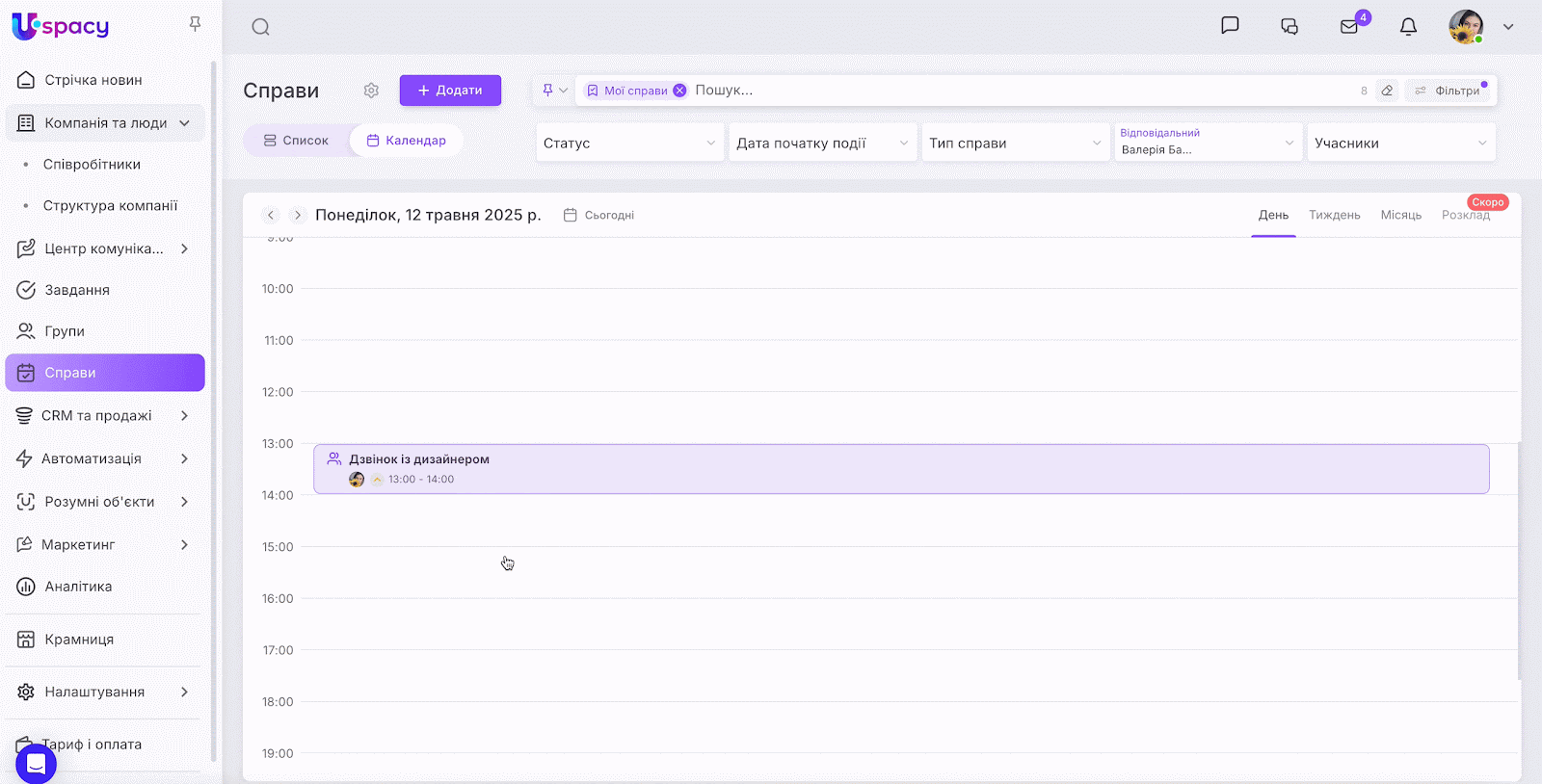Click the Додати button

[x=450, y=91]
